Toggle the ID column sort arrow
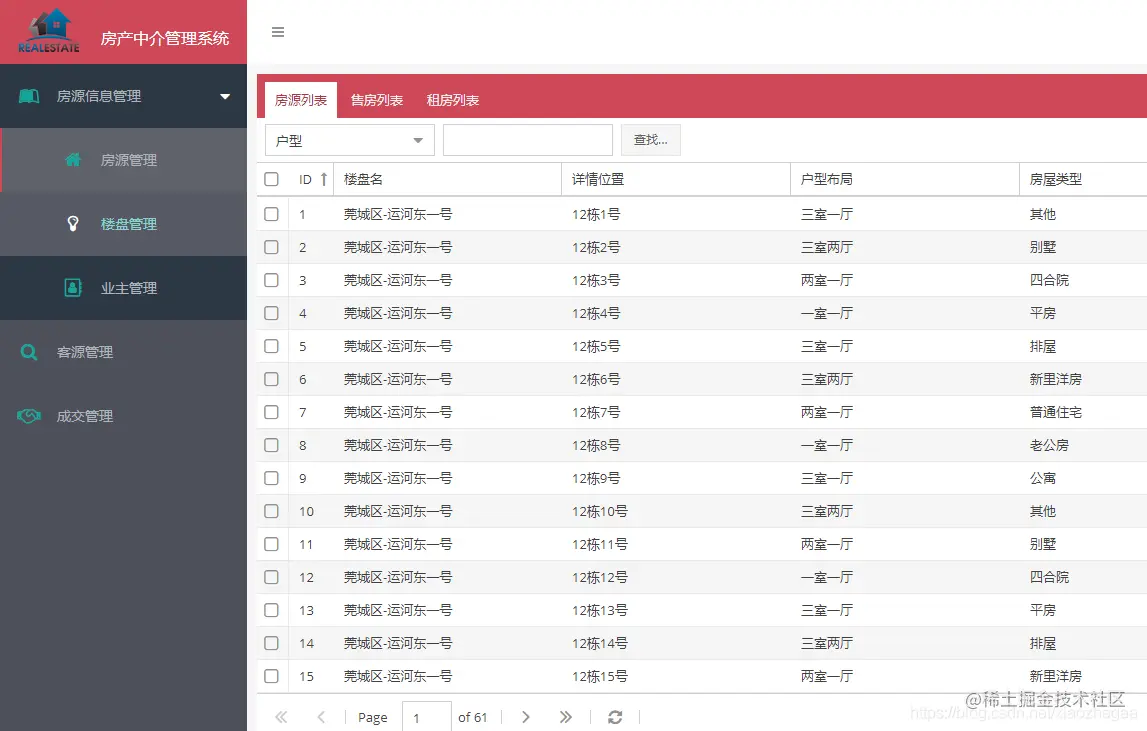The image size is (1147, 731). (x=325, y=178)
